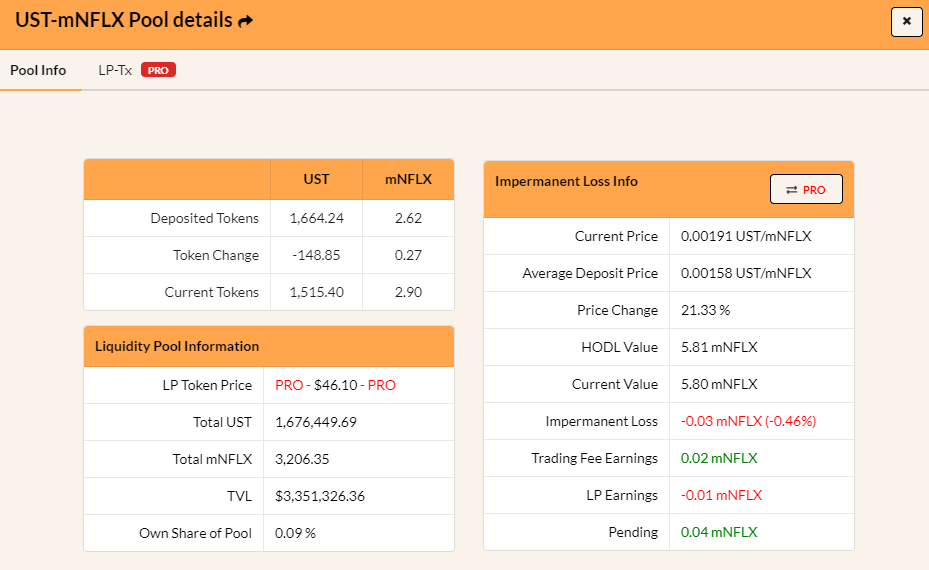929x570 pixels.
Task: Click the -0.01 mNFLX LP earnings value
Action: click(722, 495)
